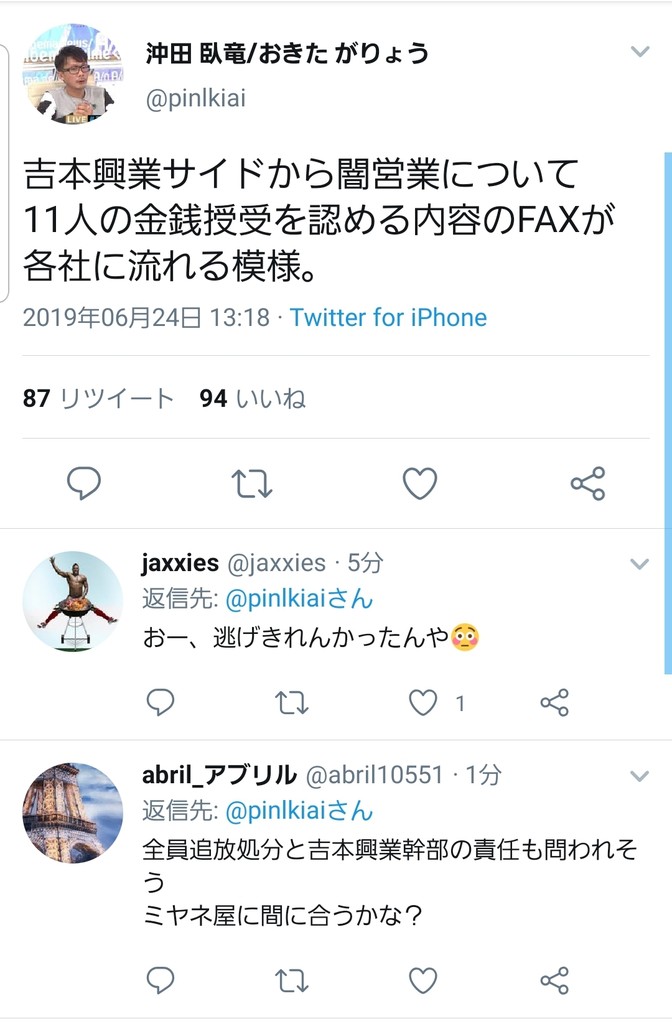This screenshot has width=672, height=1024.
Task: Share abril_アブリル's reply
Action: click(554, 980)
